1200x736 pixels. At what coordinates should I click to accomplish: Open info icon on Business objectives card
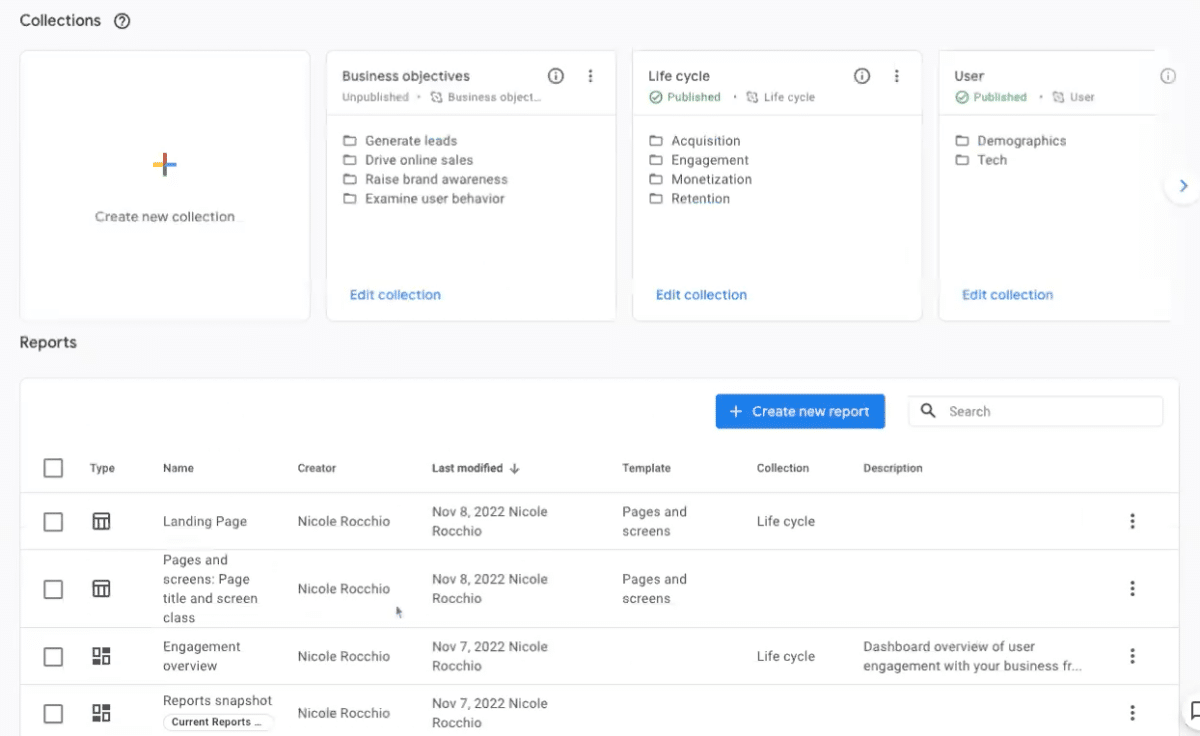coord(556,76)
